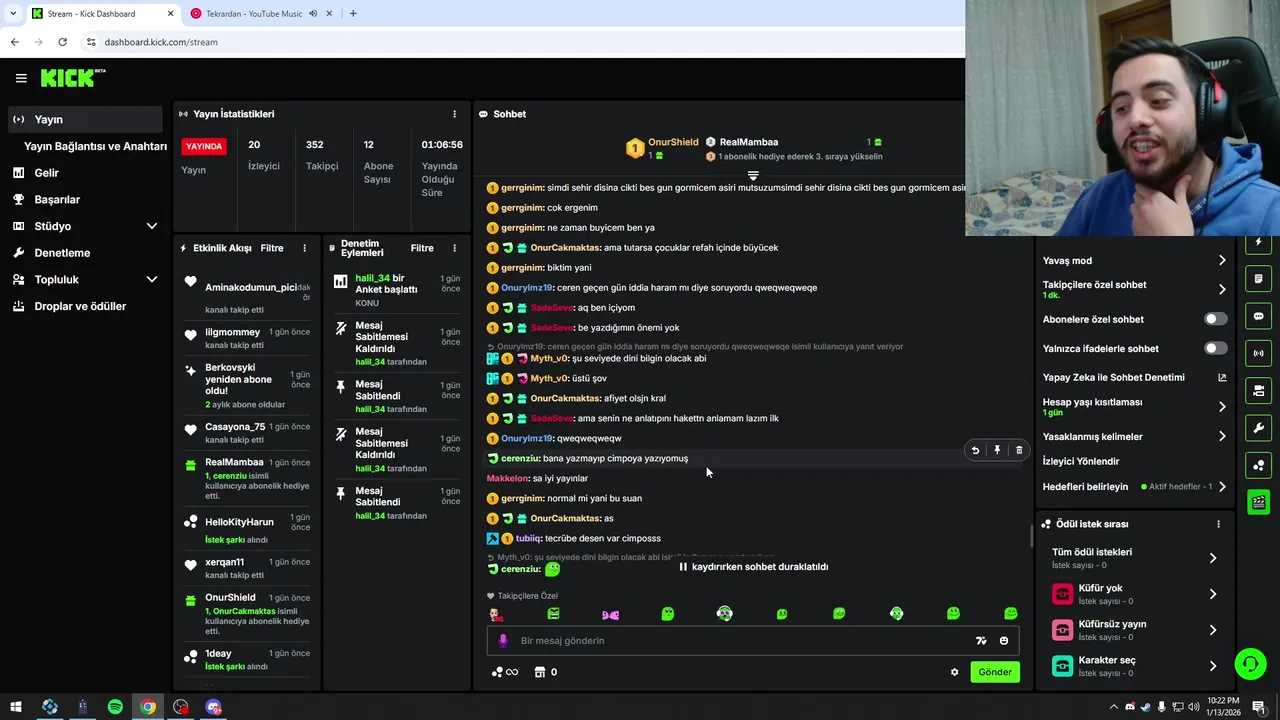
Task: Open the halil_34 Anket başlattı moderation entry
Action: coord(397,290)
